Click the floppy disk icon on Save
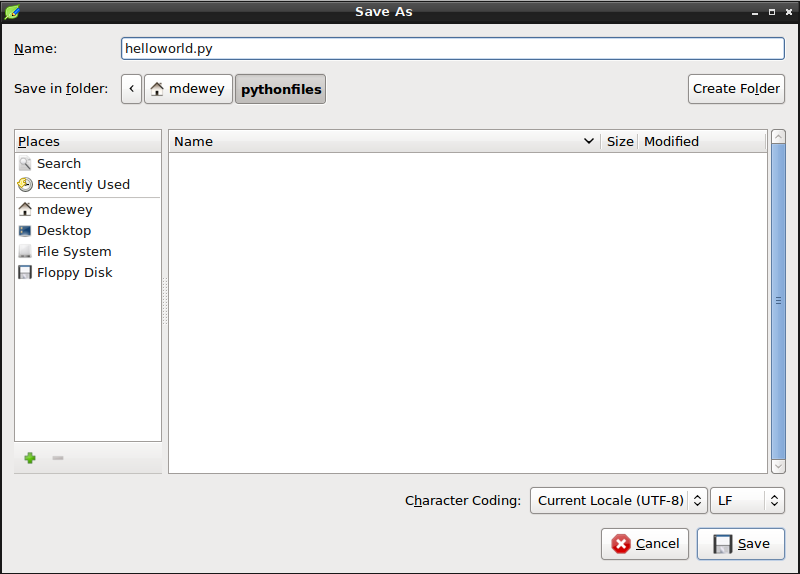Image resolution: width=800 pixels, height=574 pixels. point(722,544)
